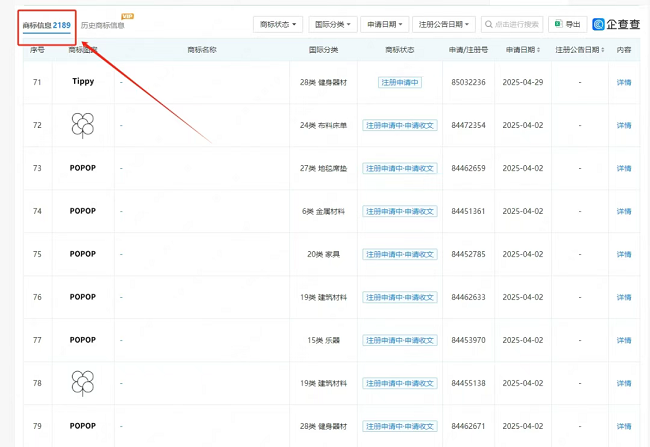Switch to the 商标信息 2189 tab
650x447 pixels.
click(46, 25)
